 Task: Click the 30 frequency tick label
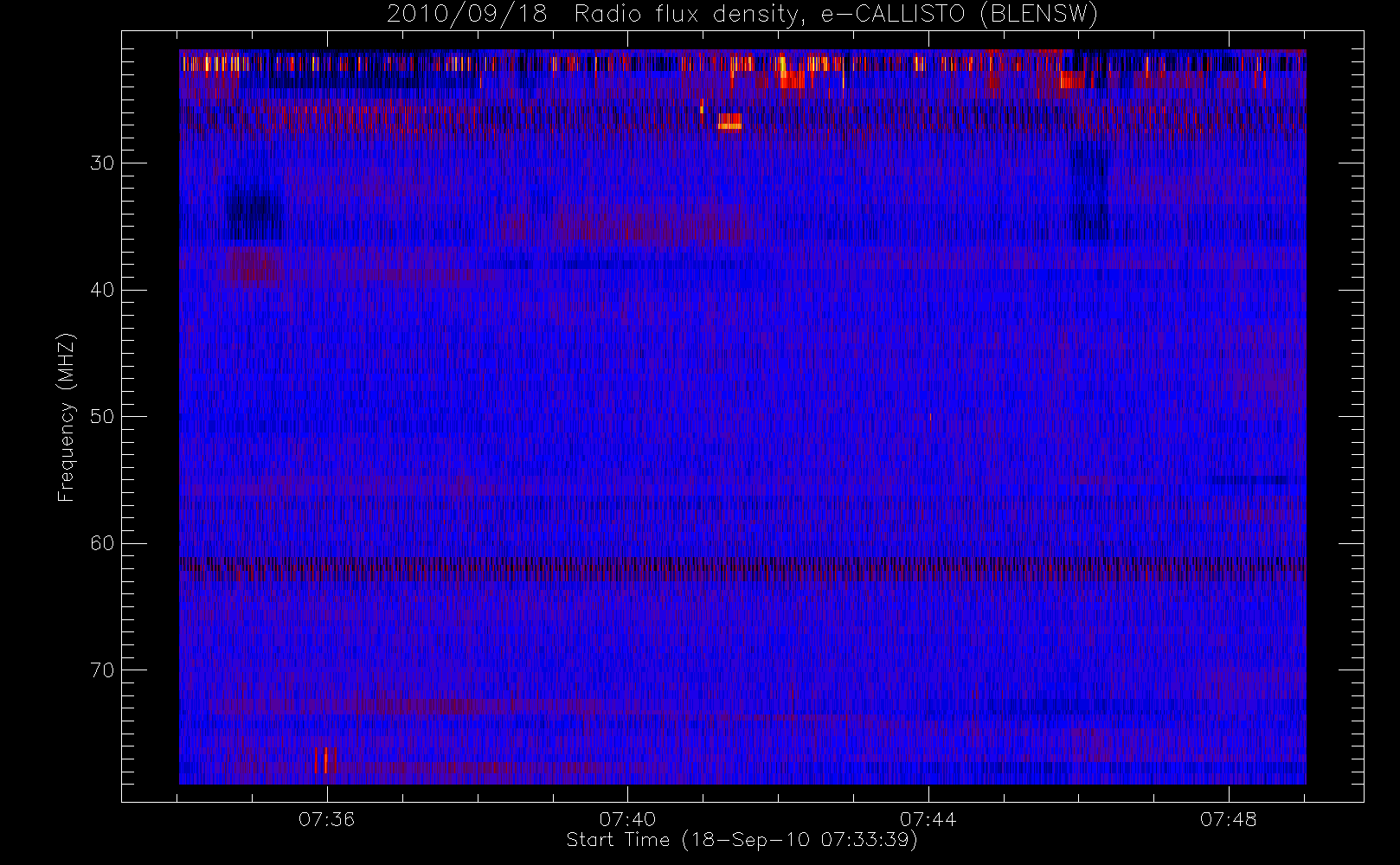point(102,163)
